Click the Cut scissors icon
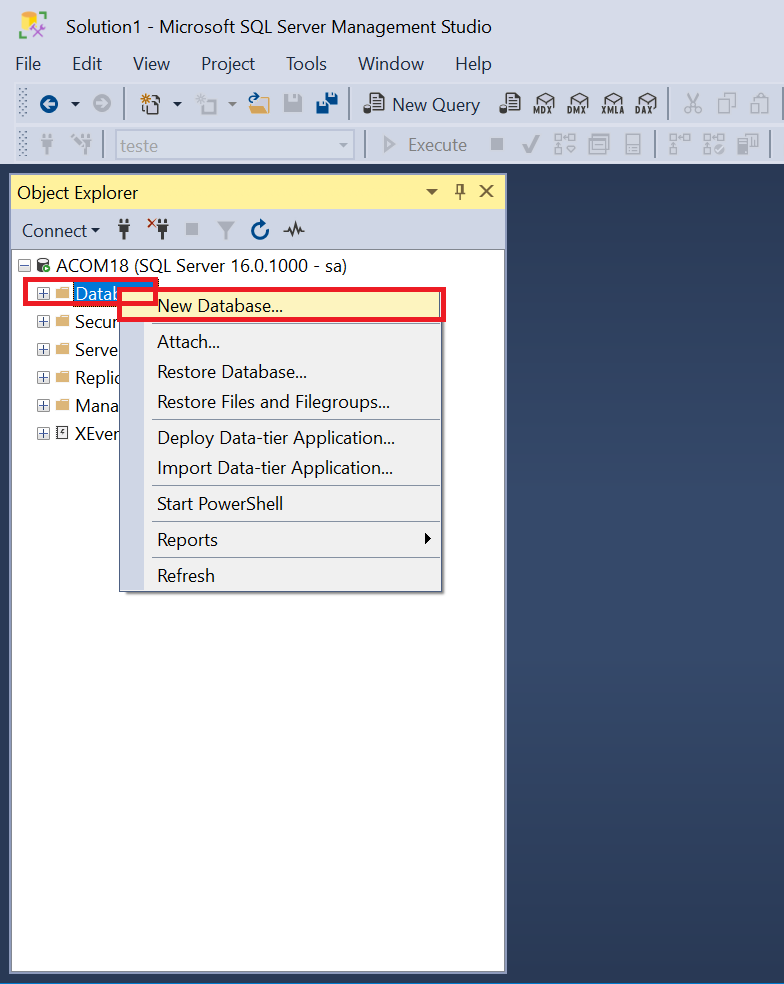 [693, 104]
